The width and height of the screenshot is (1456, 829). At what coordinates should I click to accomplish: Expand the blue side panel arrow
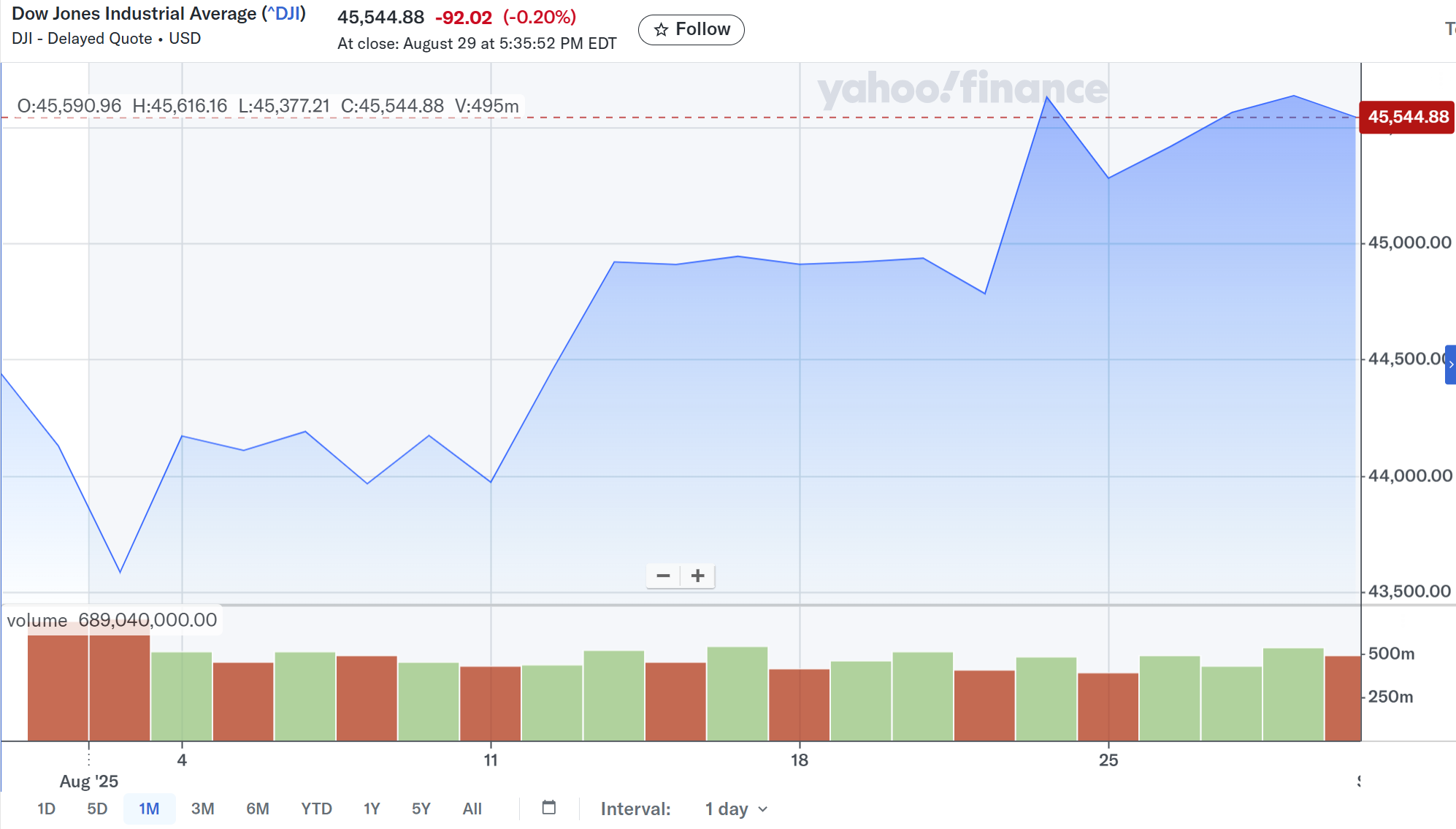(1450, 364)
